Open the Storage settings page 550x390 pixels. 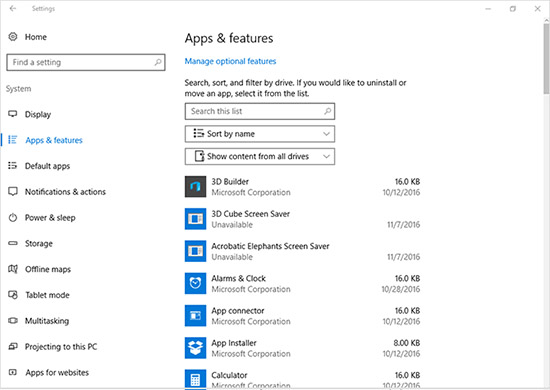pyautogui.click(x=39, y=243)
